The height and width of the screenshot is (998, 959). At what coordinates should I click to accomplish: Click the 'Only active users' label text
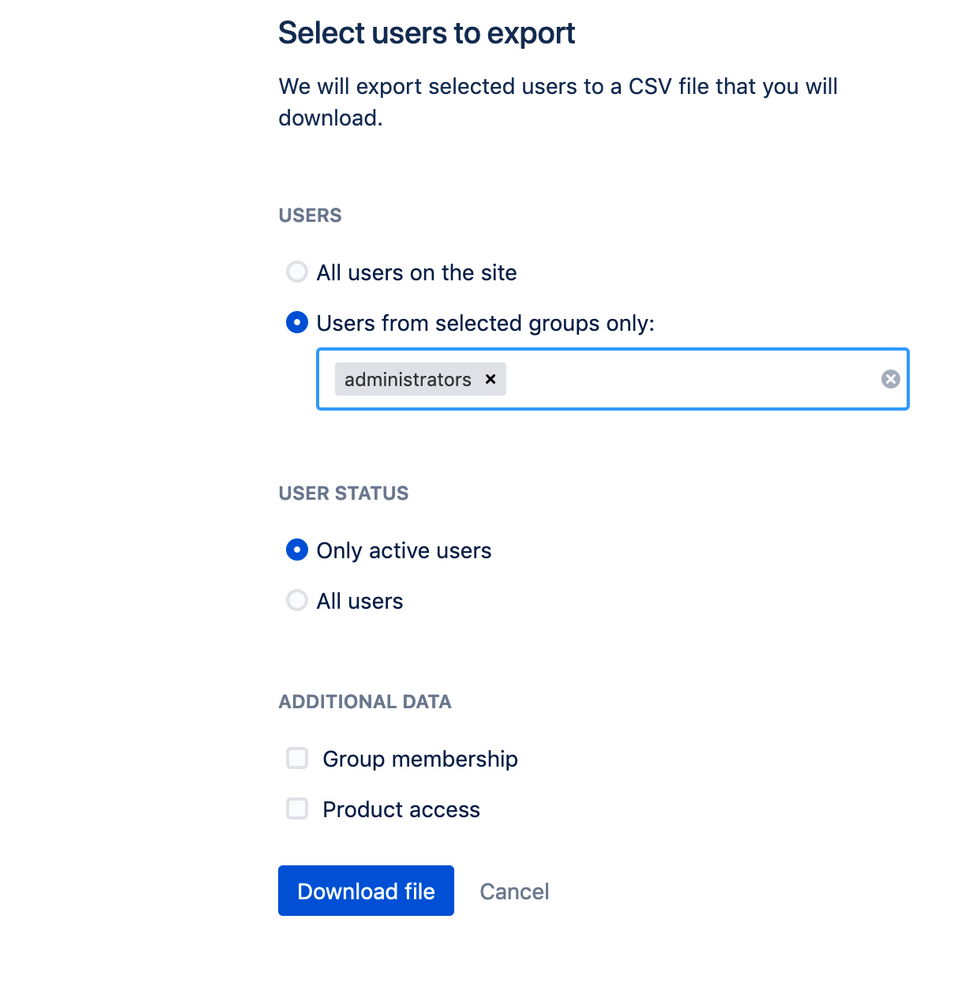pos(404,551)
